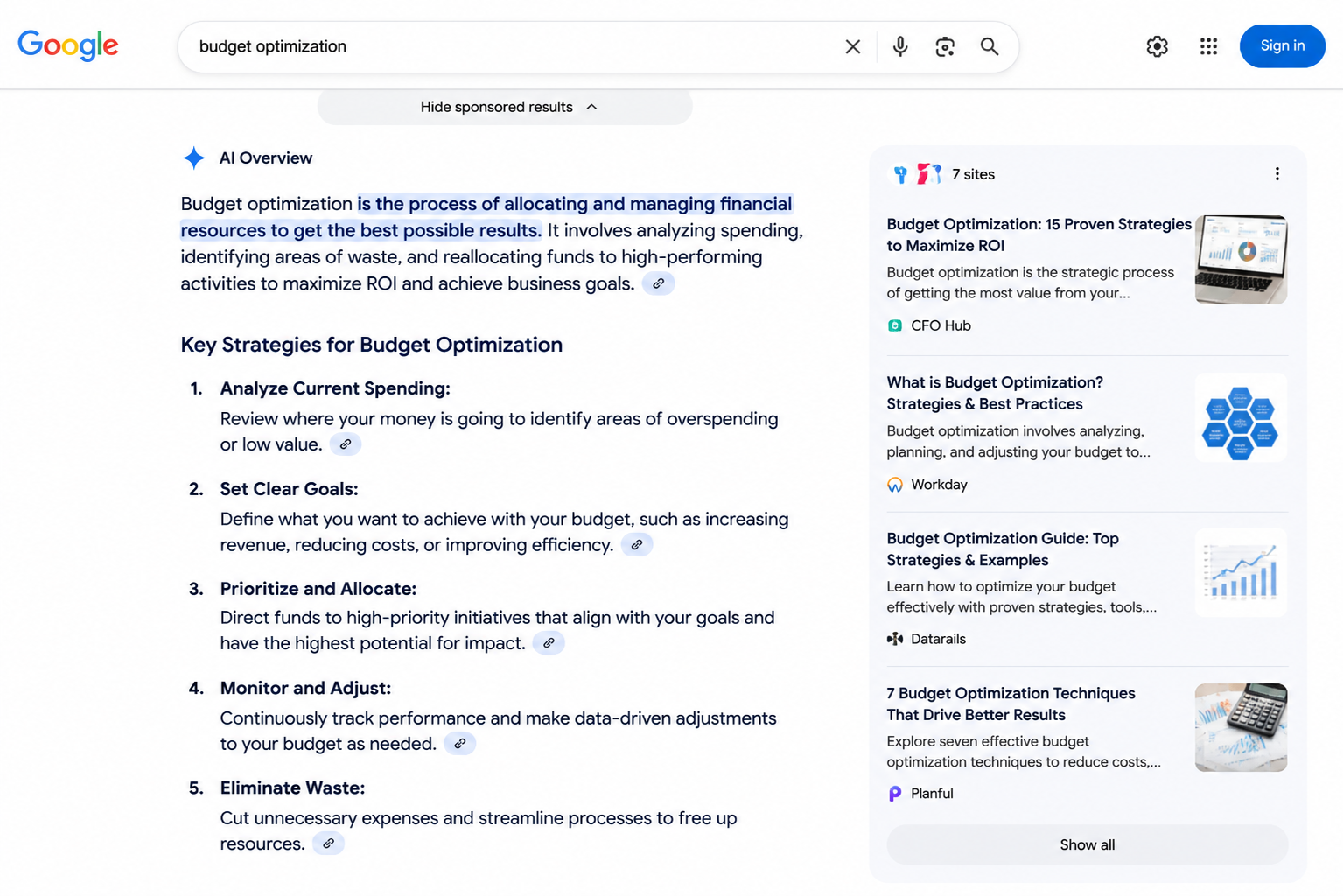Image resolution: width=1343 pixels, height=896 pixels.
Task: Click the CFO Hub favicon
Action: (x=895, y=325)
